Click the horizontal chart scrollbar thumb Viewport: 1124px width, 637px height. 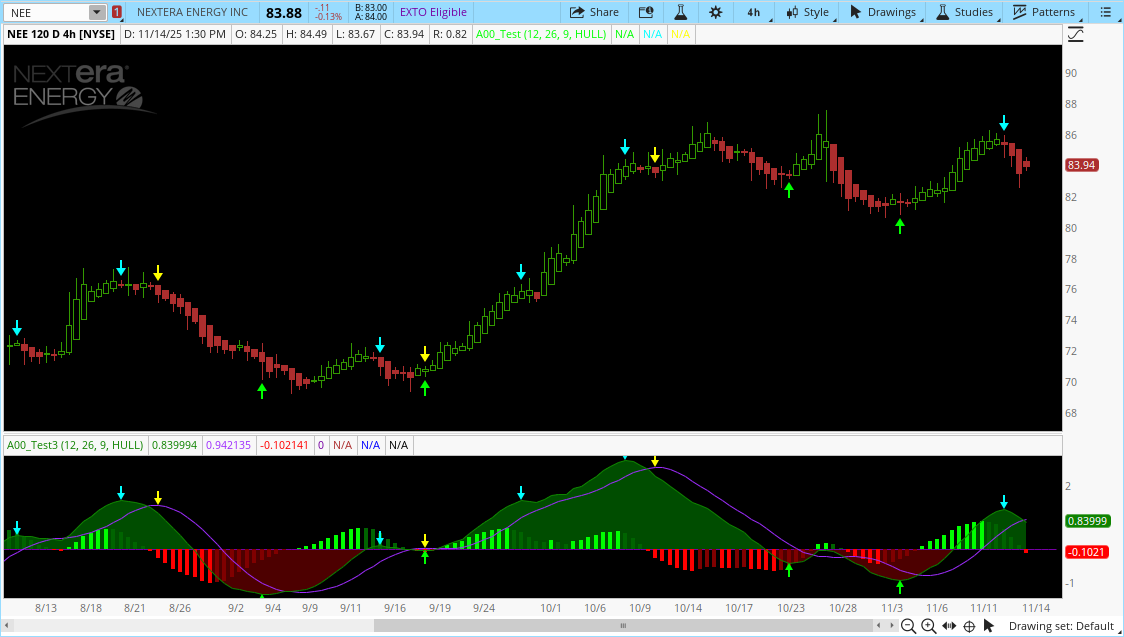coord(621,626)
